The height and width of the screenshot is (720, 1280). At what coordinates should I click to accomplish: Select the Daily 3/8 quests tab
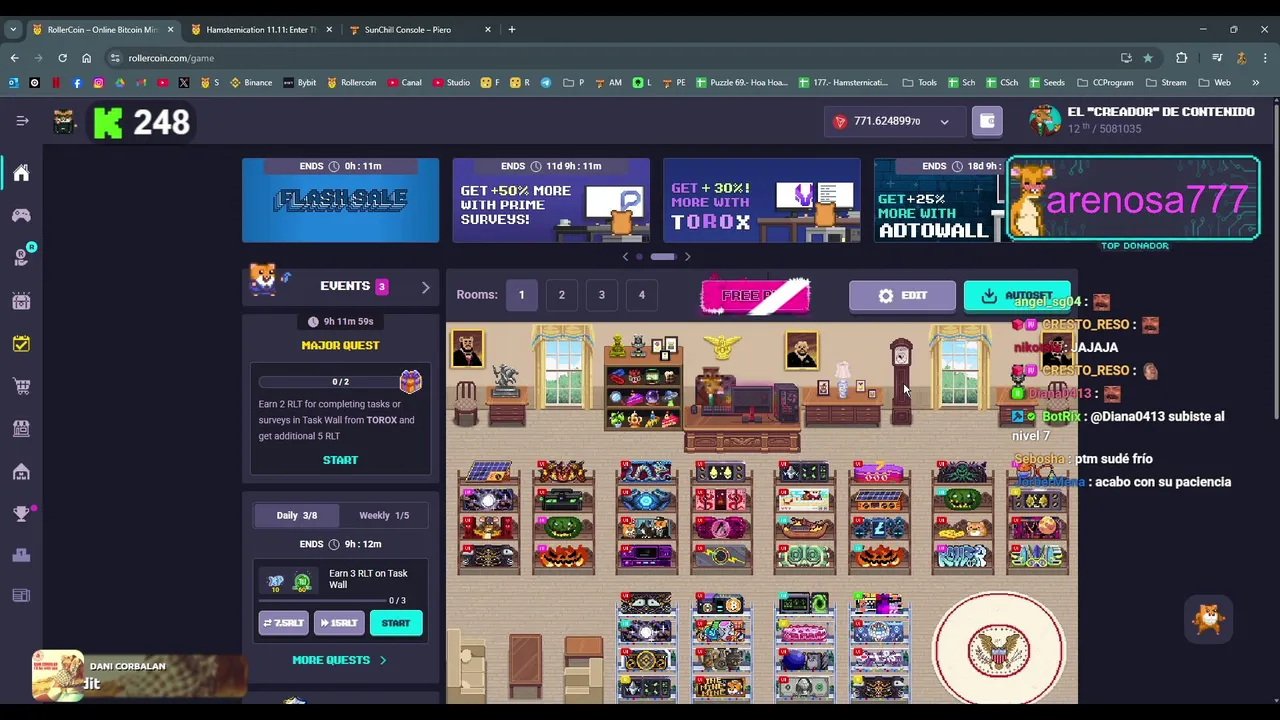296,515
